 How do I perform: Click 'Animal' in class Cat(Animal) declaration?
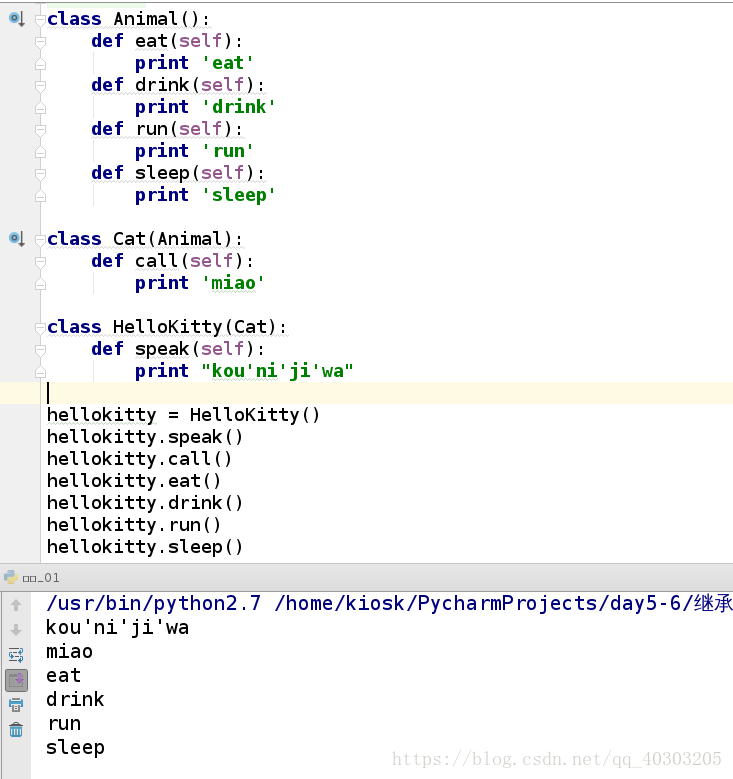189,239
